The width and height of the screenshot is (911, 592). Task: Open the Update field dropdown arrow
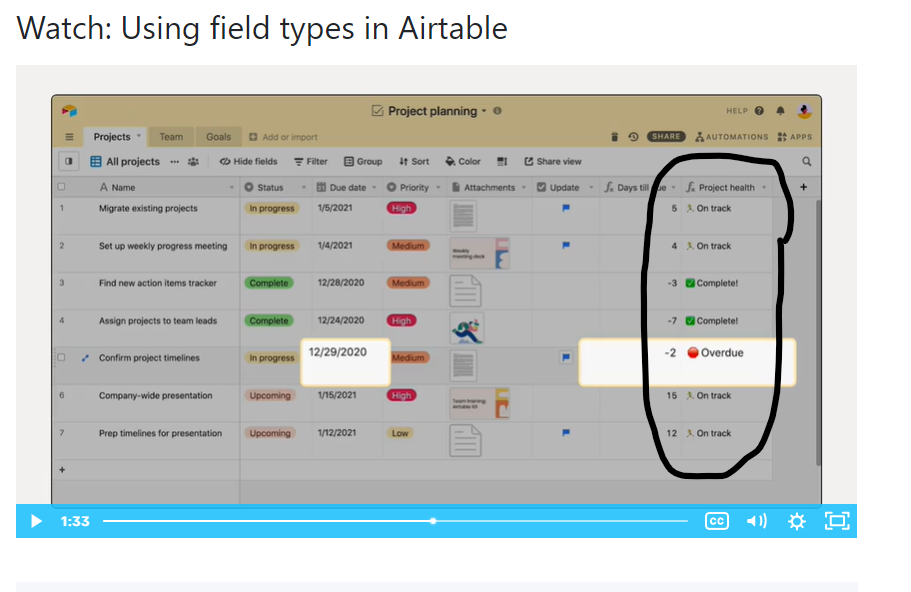pyautogui.click(x=591, y=188)
